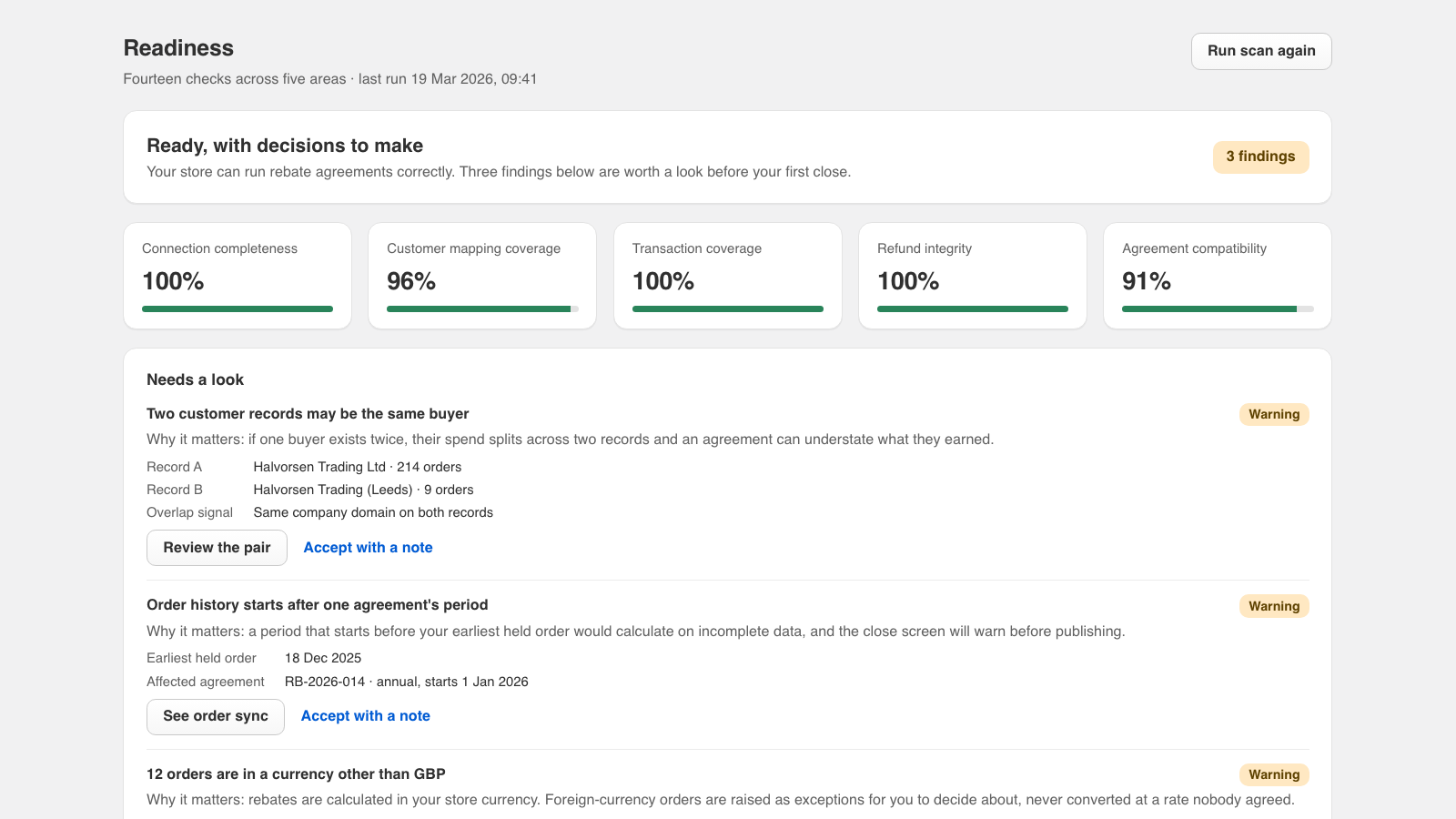The image size is (1456, 819).
Task: Click the 91% agreement compatibility value
Action: click(x=1147, y=281)
